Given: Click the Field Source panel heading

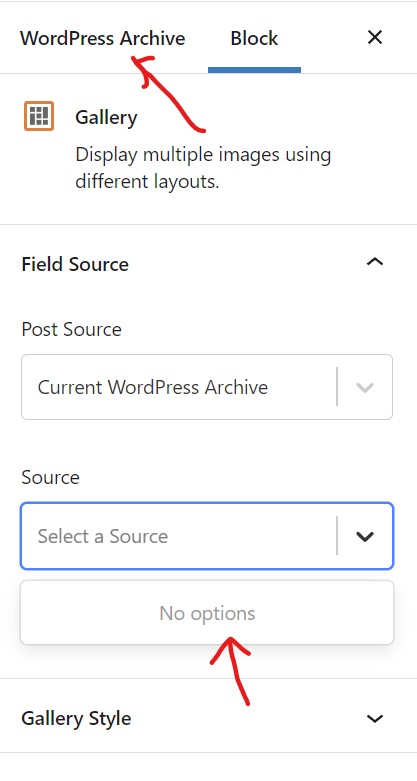Looking at the screenshot, I should pyautogui.click(x=75, y=264).
